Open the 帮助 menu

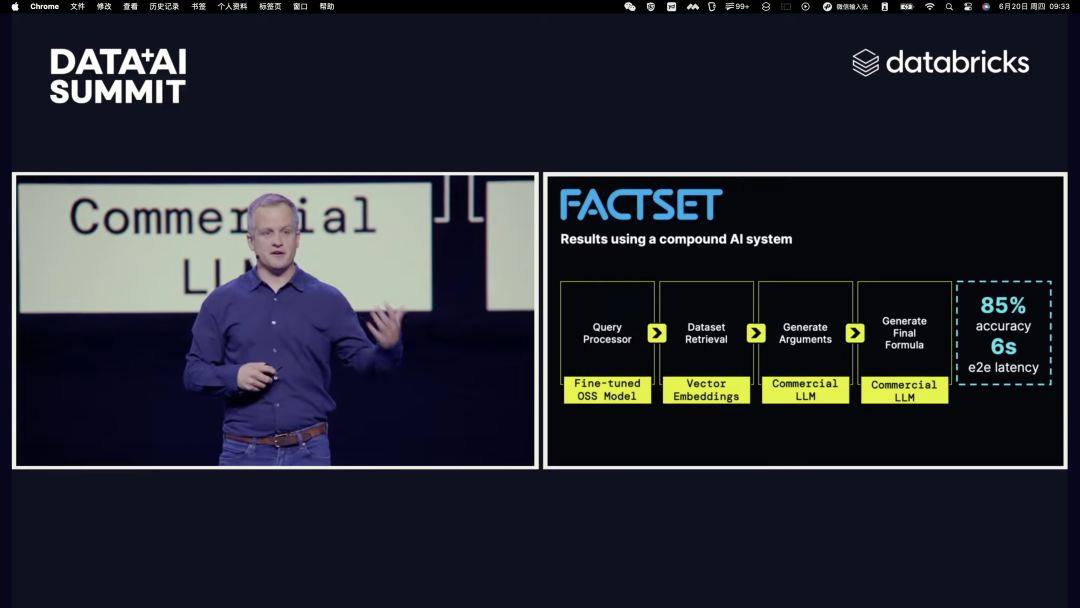point(326,6)
